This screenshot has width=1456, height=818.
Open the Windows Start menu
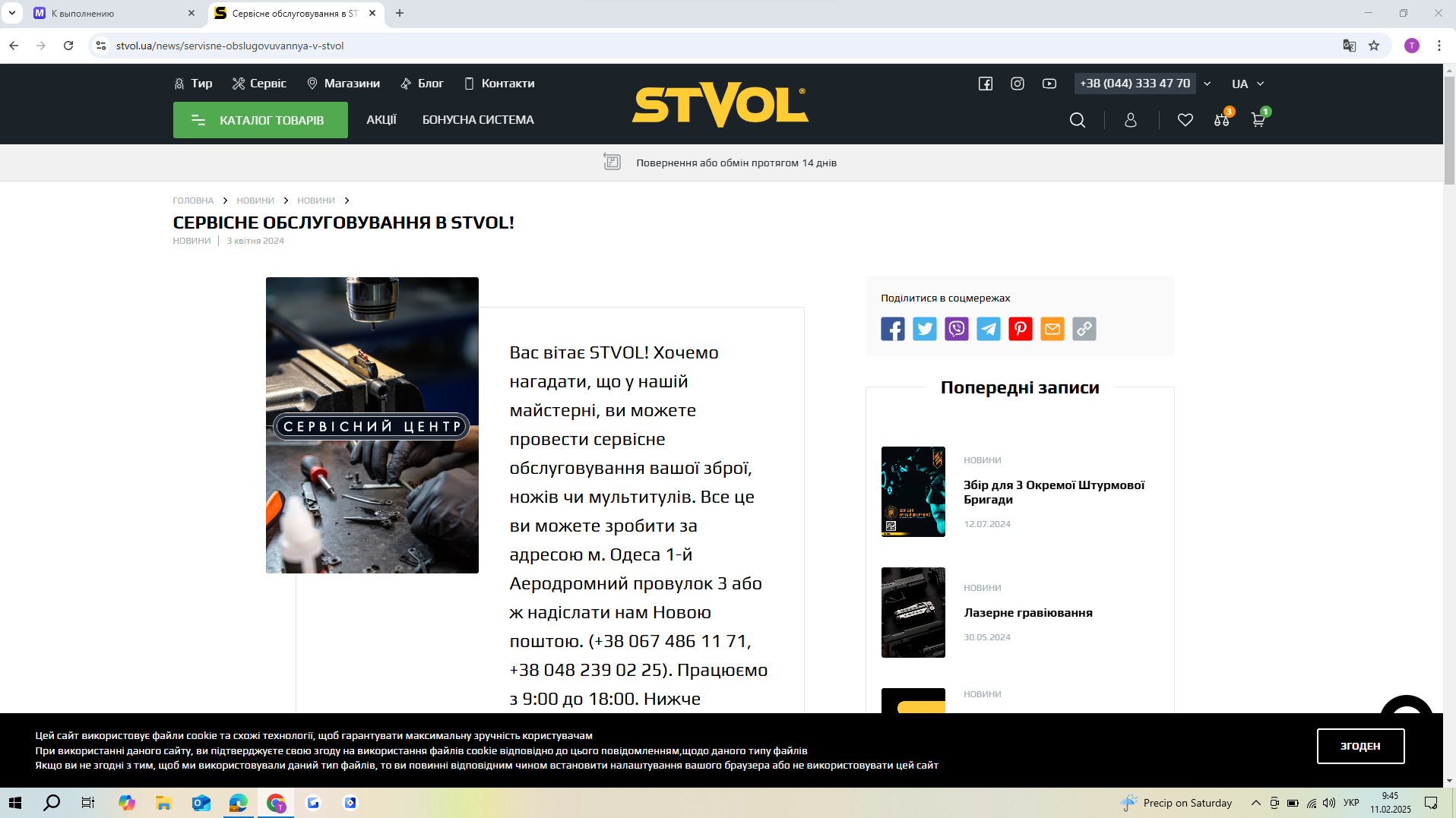click(x=15, y=803)
